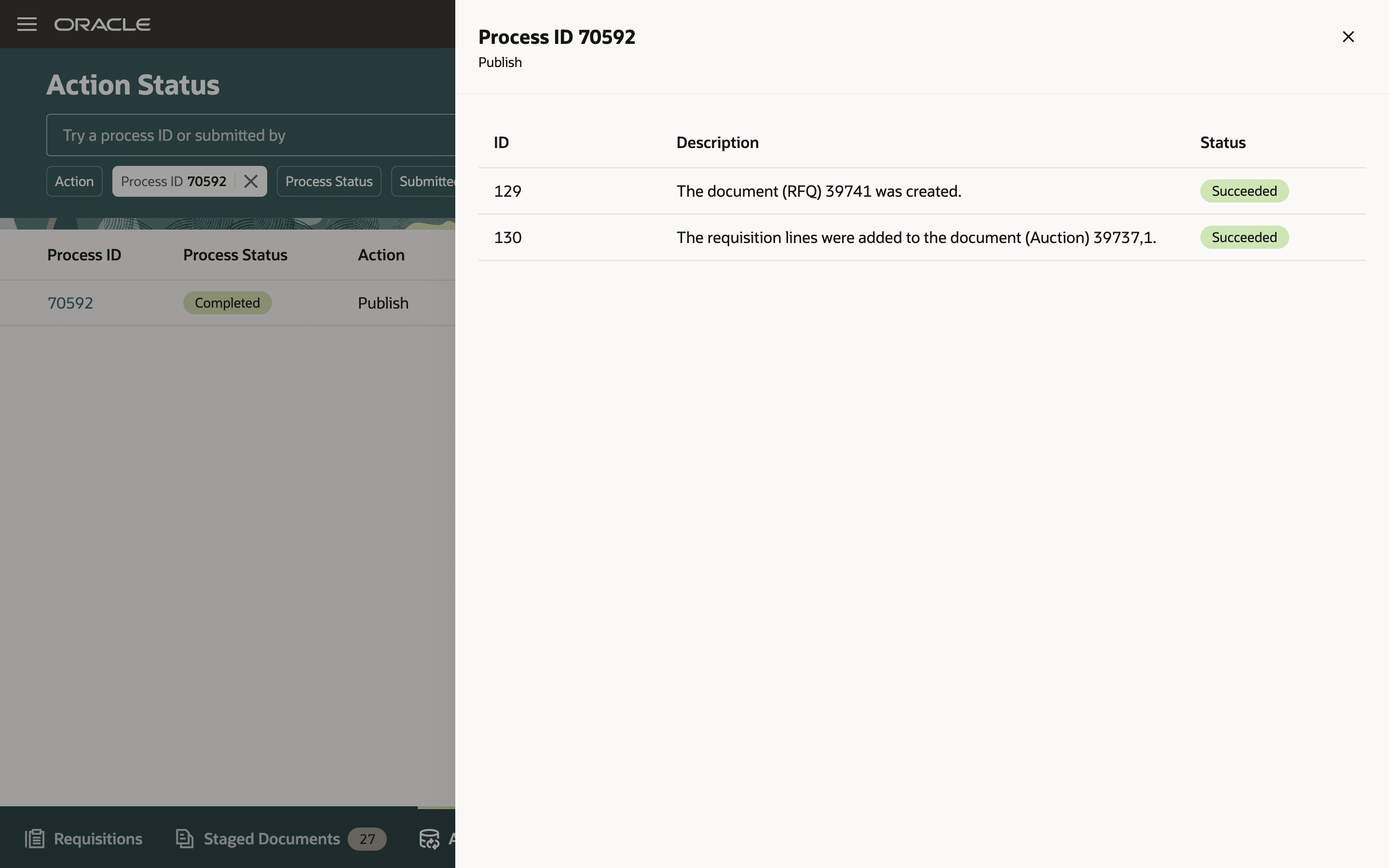1389x868 pixels.
Task: Select the requisition lines description in row 130
Action: (x=916, y=237)
